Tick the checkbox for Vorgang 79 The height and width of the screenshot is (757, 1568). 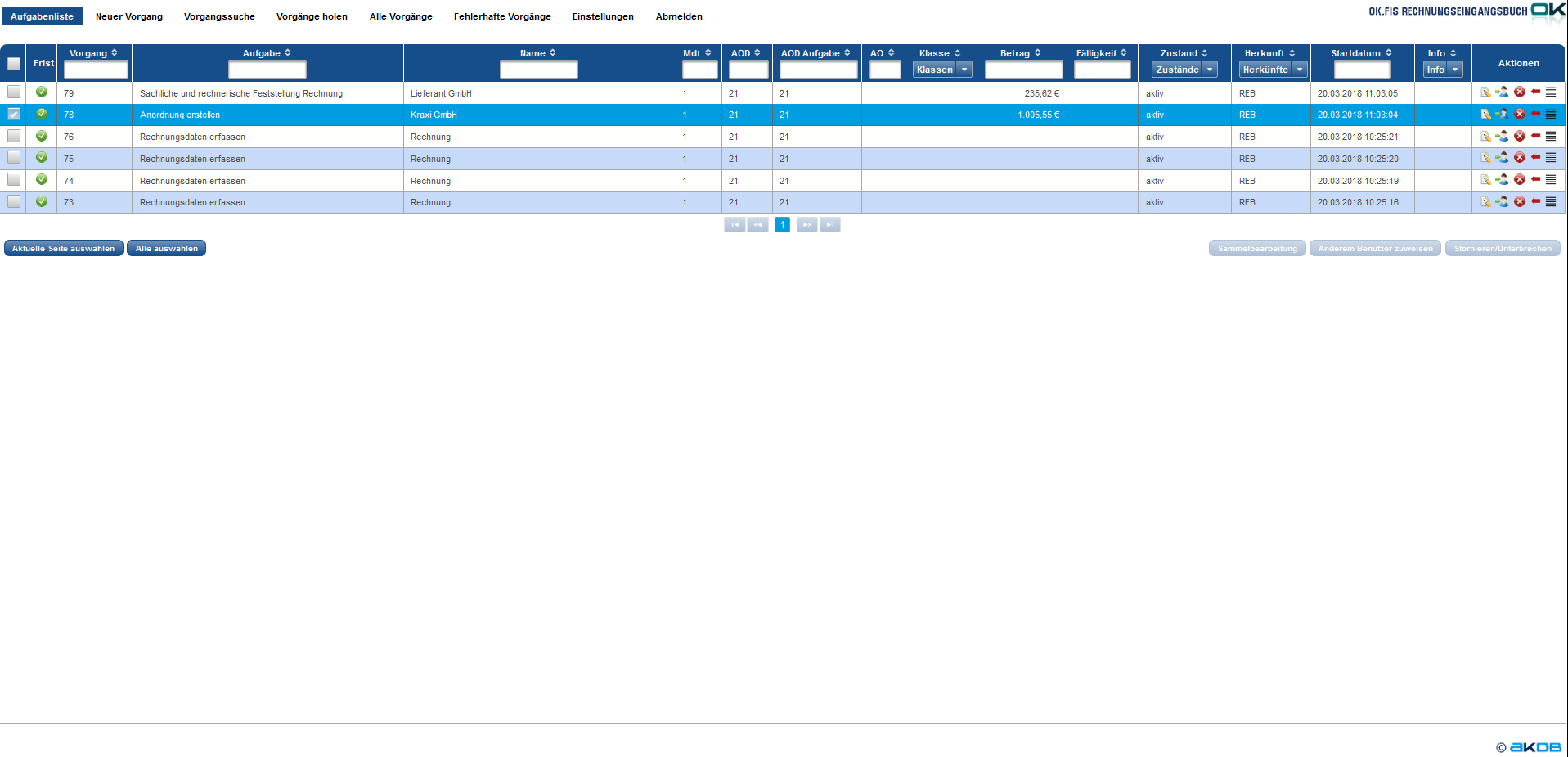click(14, 92)
